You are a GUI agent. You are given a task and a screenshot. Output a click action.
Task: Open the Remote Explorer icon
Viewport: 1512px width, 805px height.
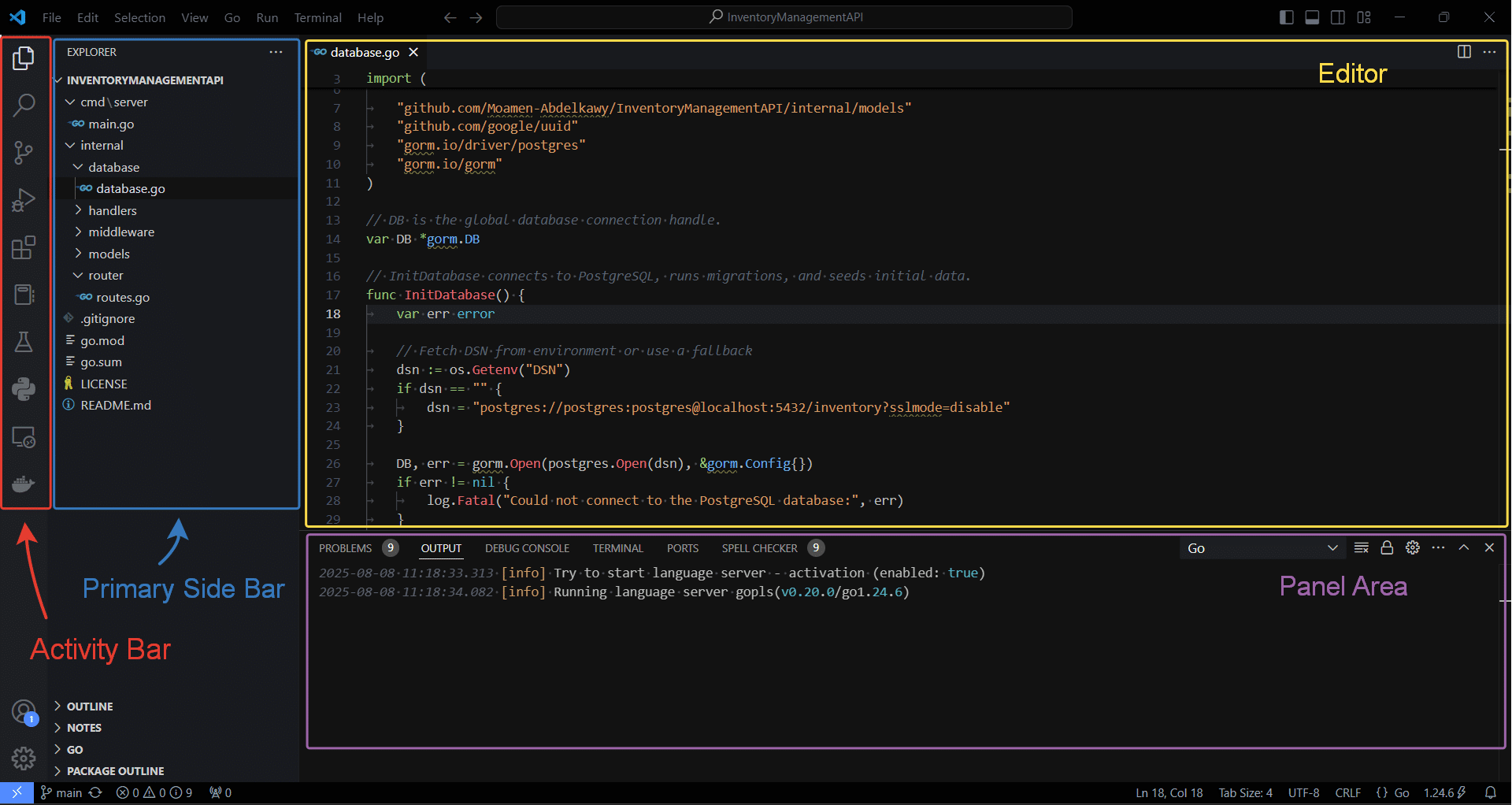pos(24,437)
